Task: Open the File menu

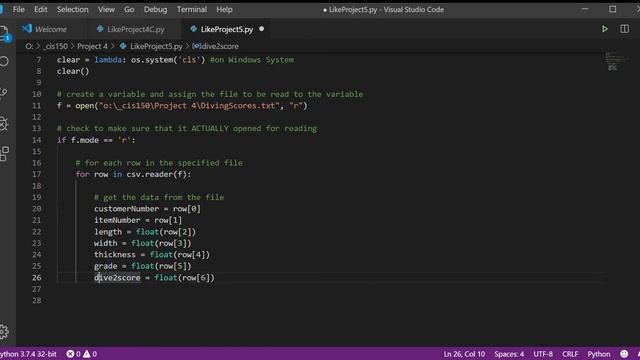Action: coord(18,9)
